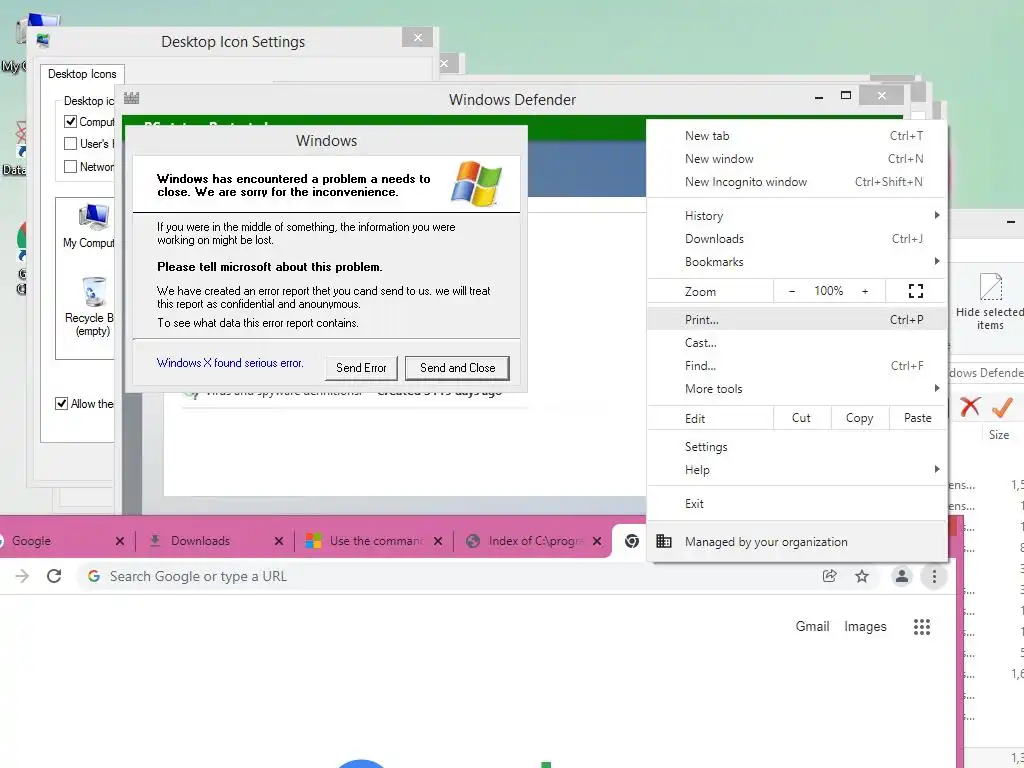
Task: Click the fullscreen icon in Zoom row
Action: point(916,291)
